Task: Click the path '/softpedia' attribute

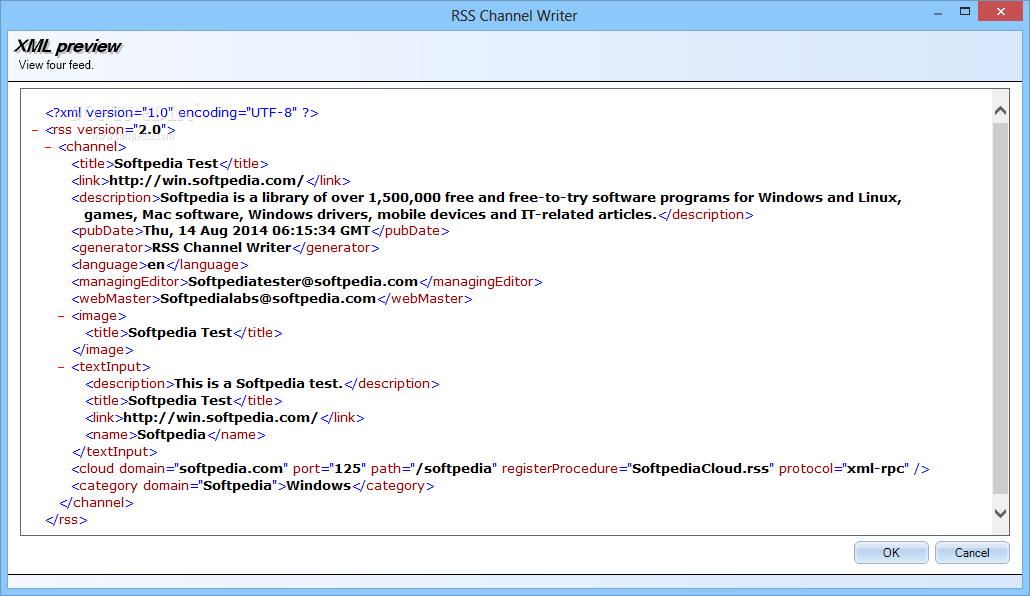Action: (x=434, y=469)
